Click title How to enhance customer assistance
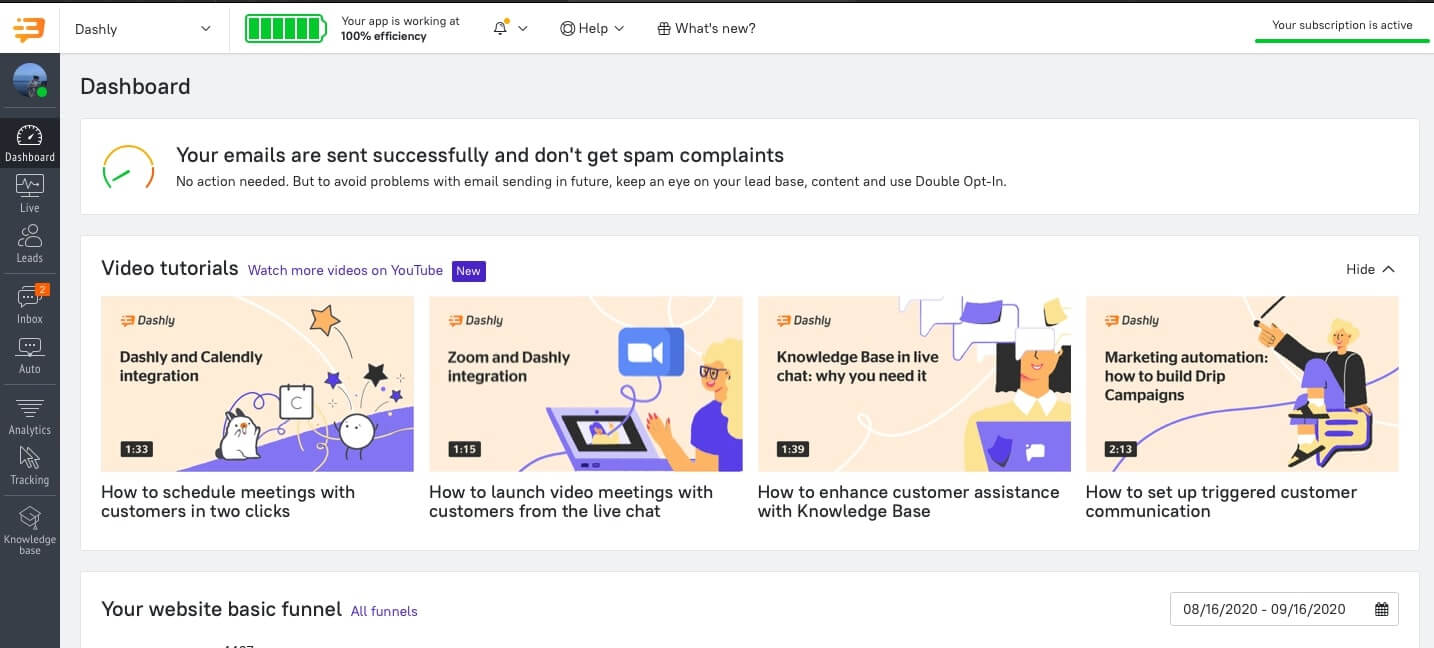This screenshot has width=1434, height=648. tap(908, 501)
